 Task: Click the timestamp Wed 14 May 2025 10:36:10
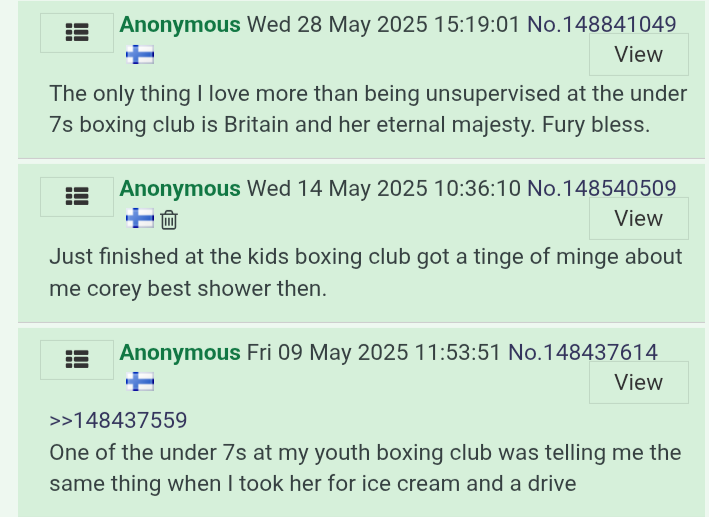(384, 188)
